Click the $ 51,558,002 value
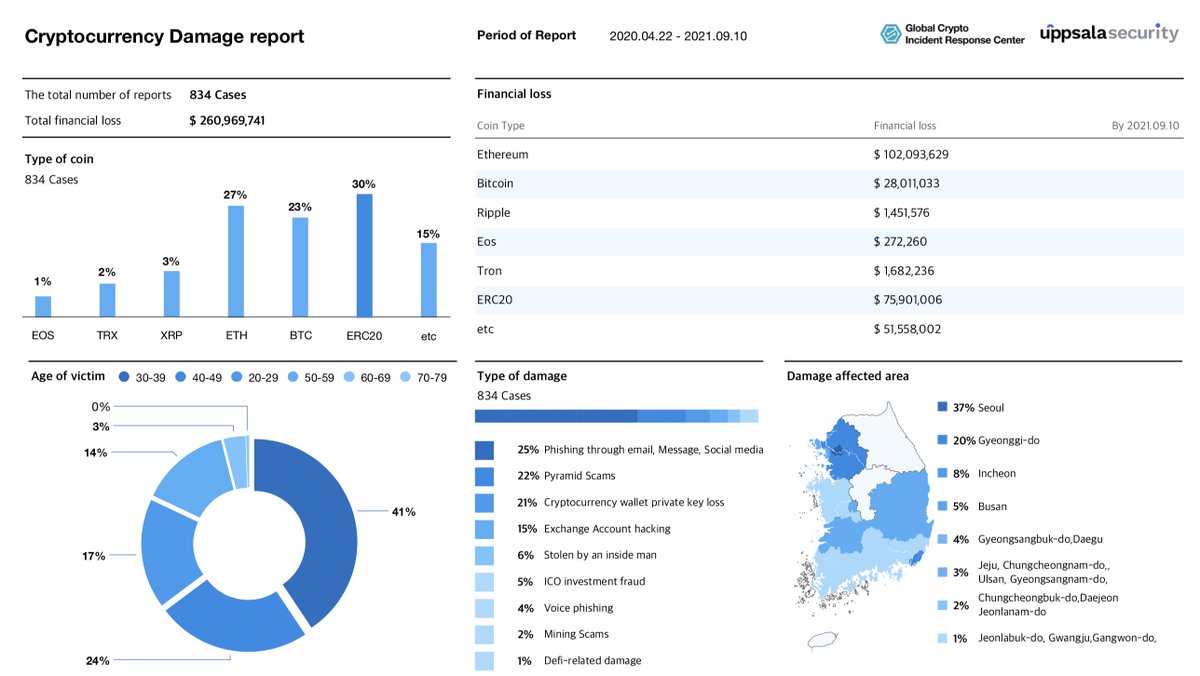Viewport: 1200px width, 676px height. [x=909, y=329]
